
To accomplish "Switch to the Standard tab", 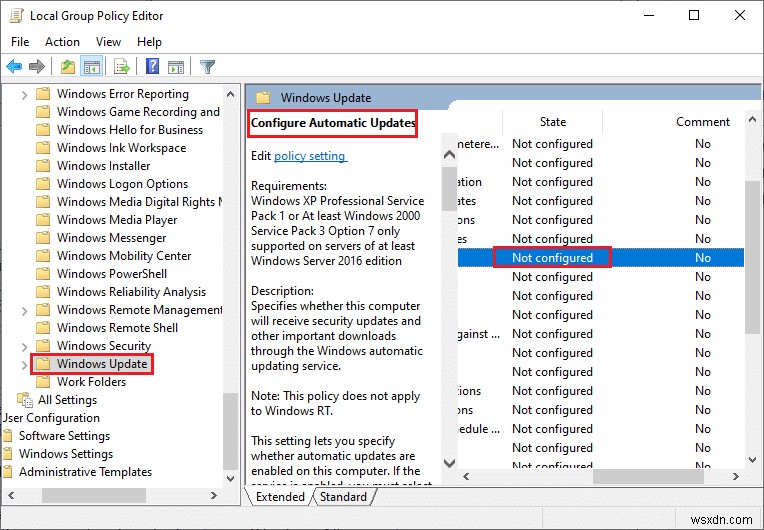I will point(344,496).
